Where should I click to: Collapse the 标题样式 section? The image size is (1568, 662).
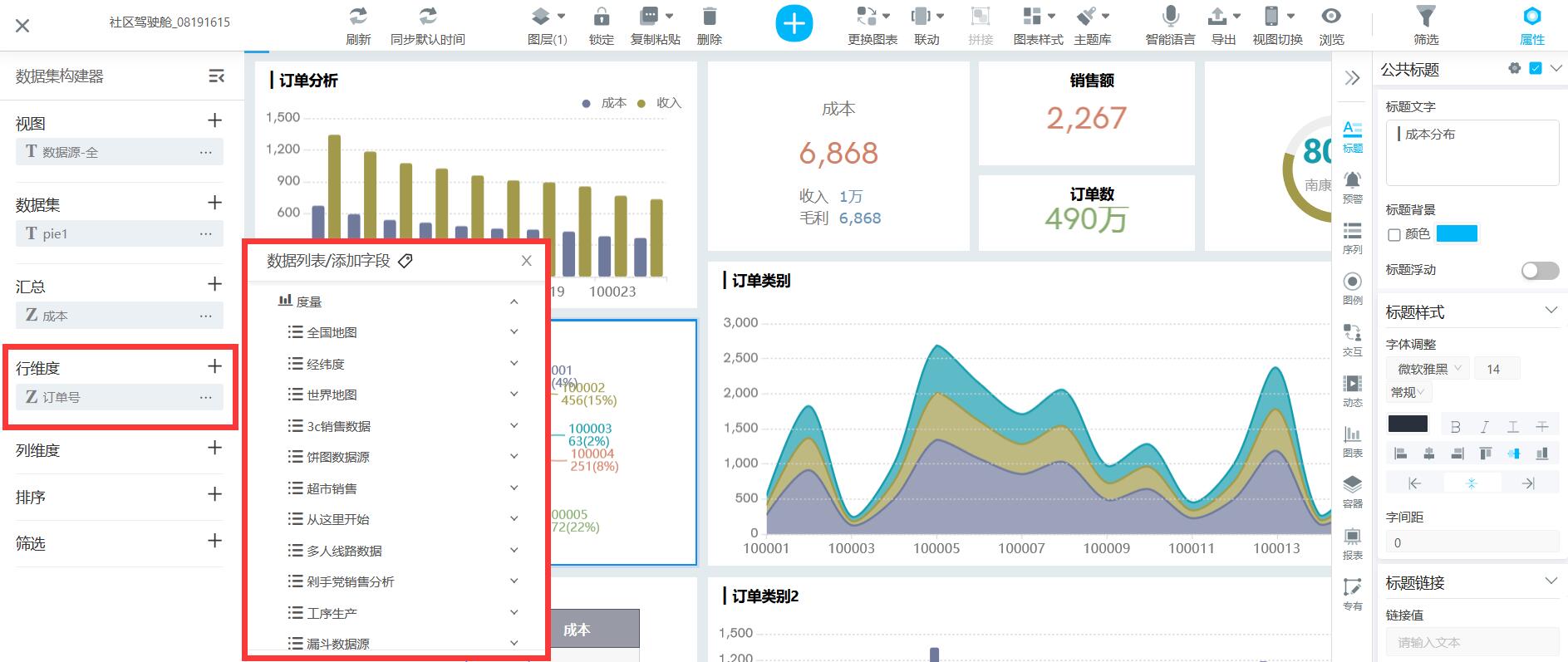pos(1551,311)
